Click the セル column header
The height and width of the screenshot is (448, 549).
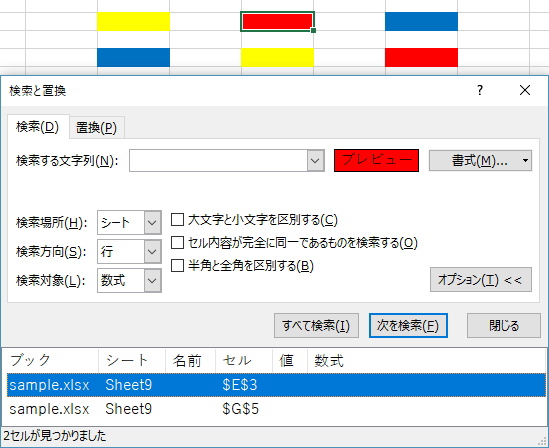(x=244, y=360)
